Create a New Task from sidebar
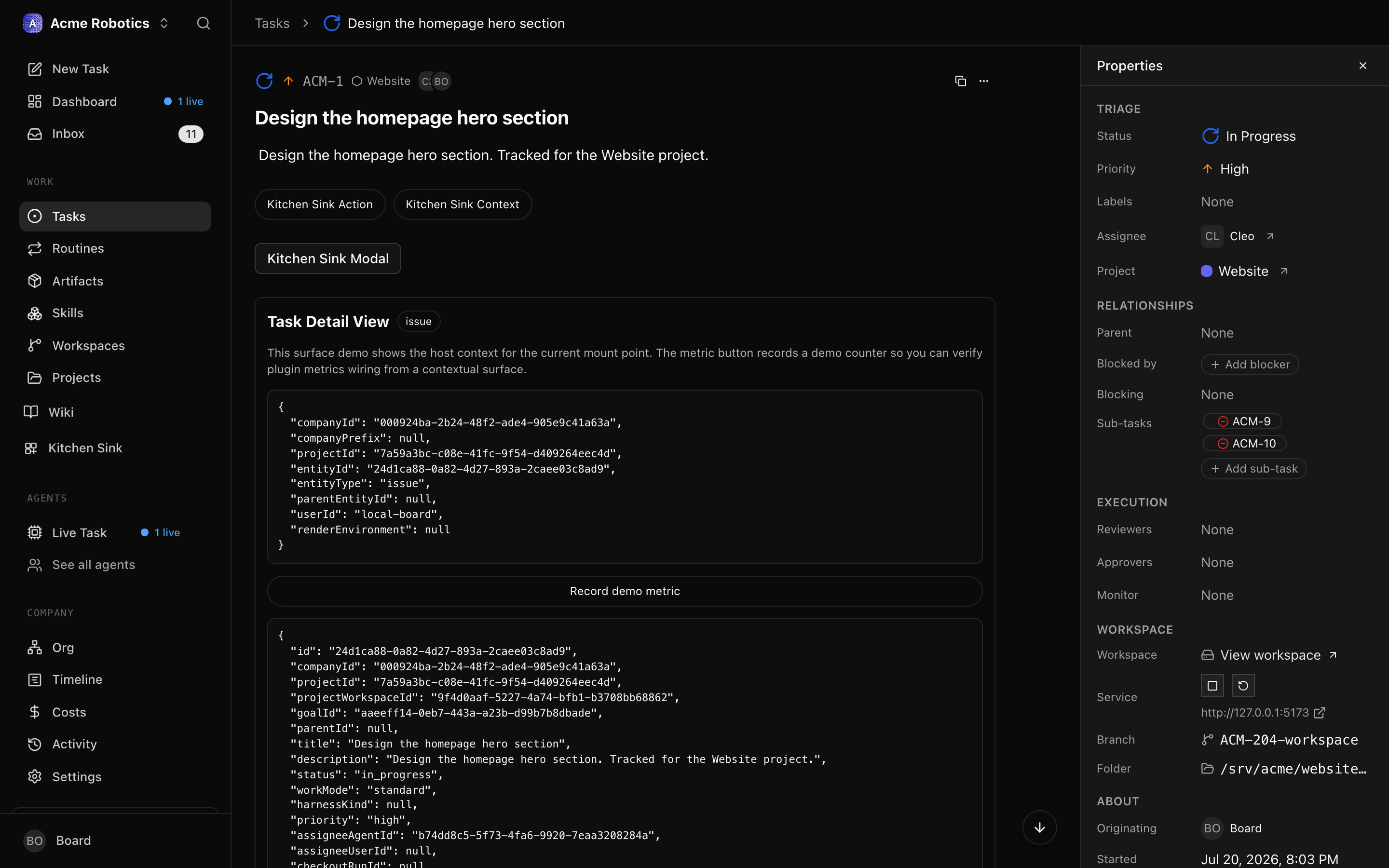Image resolution: width=1389 pixels, height=868 pixels. pyautogui.click(x=115, y=69)
